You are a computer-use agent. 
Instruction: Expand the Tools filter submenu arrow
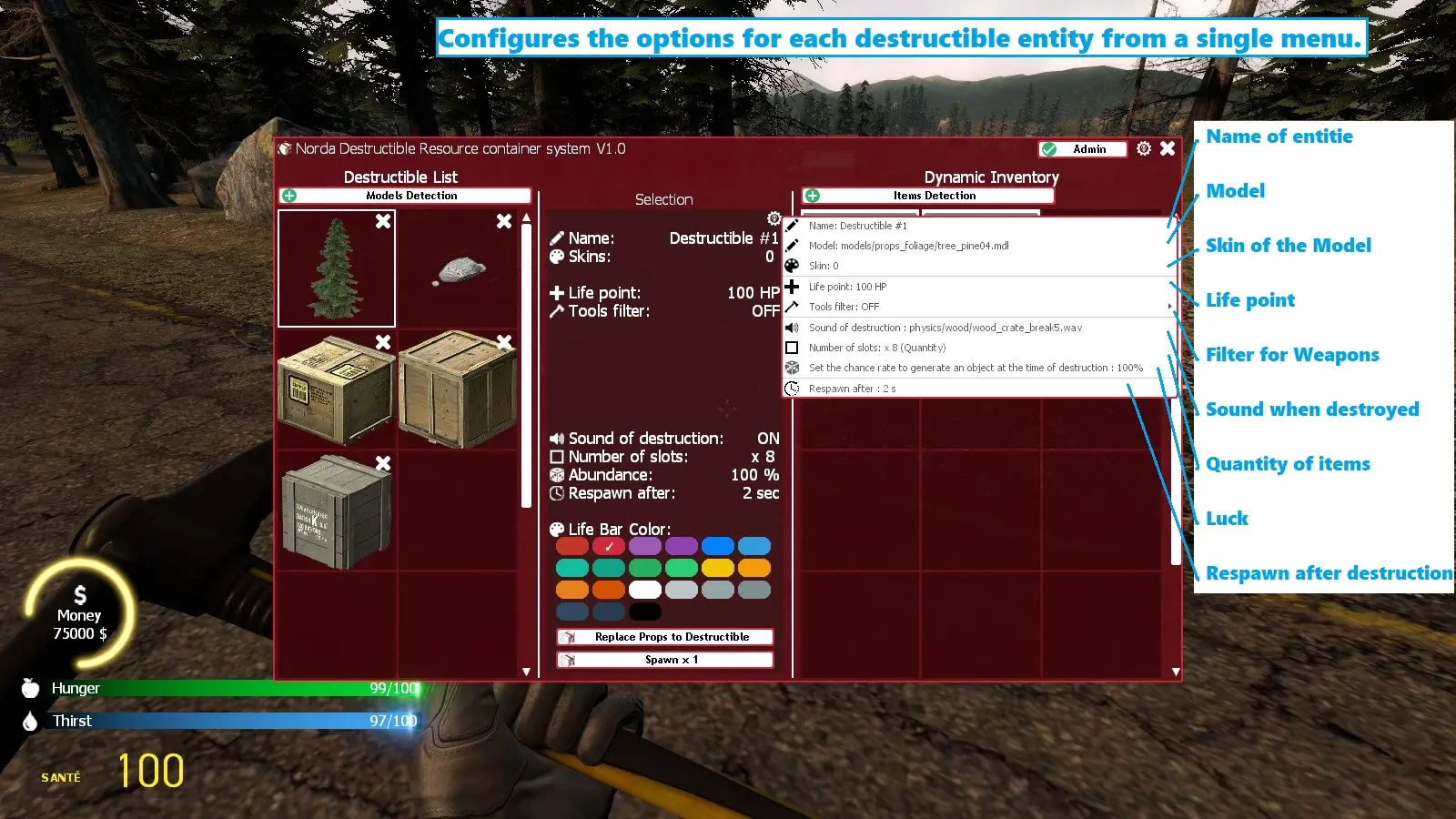(x=1170, y=307)
